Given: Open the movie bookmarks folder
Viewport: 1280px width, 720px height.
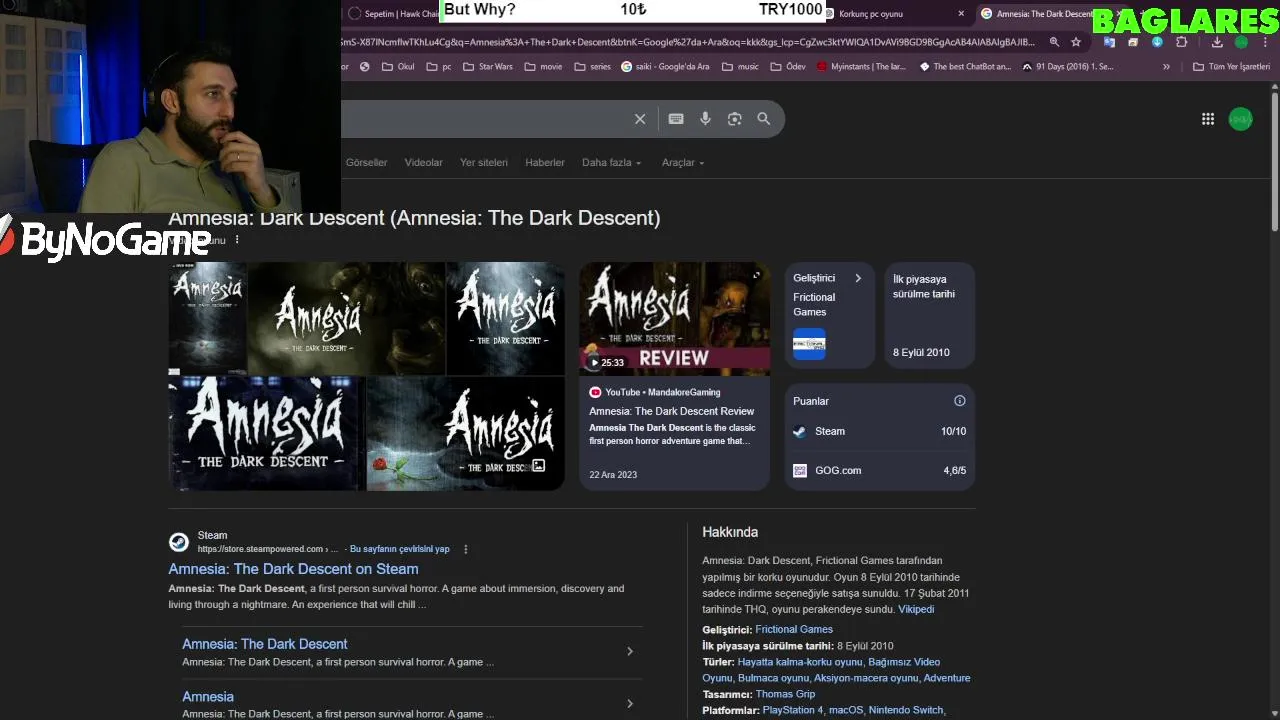Looking at the screenshot, I should [543, 67].
